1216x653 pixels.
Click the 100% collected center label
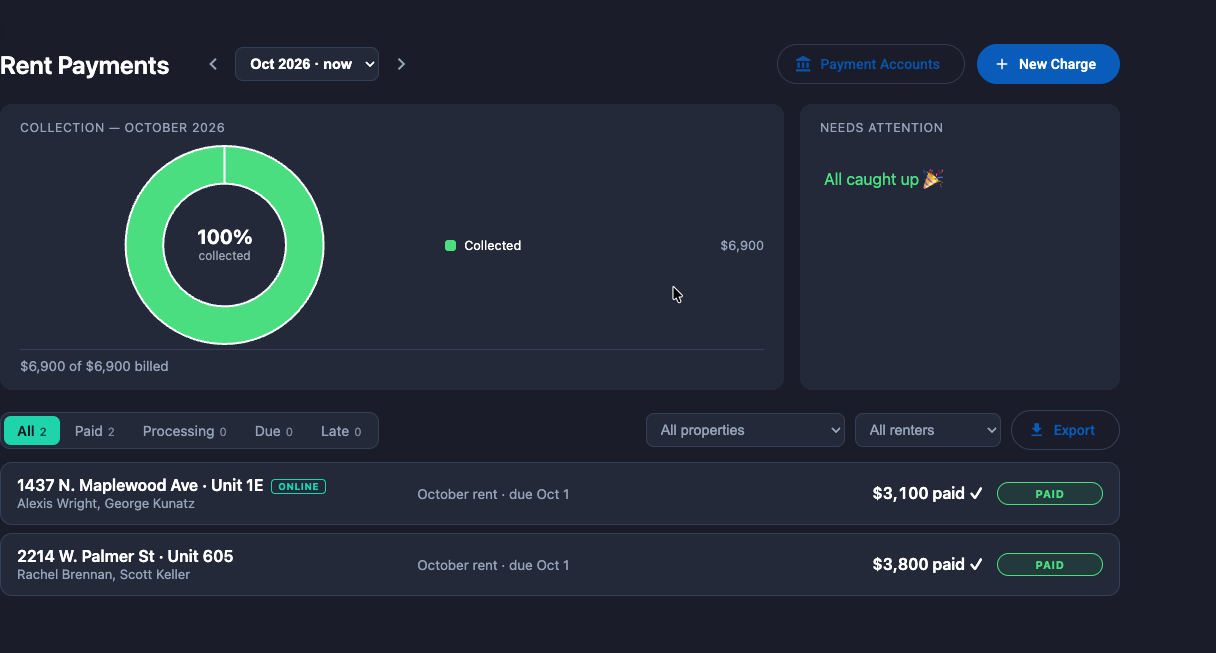(x=225, y=245)
